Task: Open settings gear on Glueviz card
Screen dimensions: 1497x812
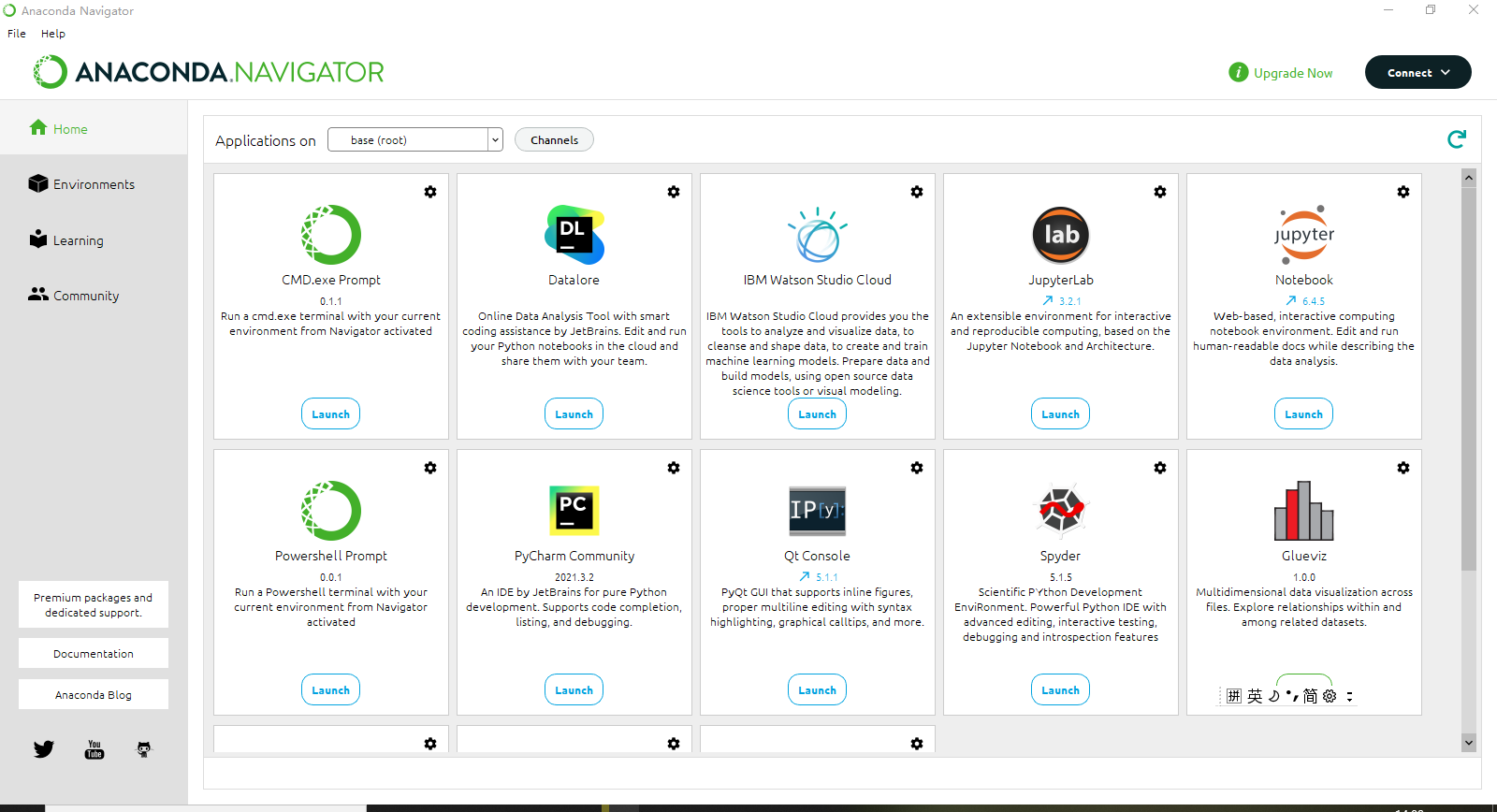Action: coord(1403,468)
